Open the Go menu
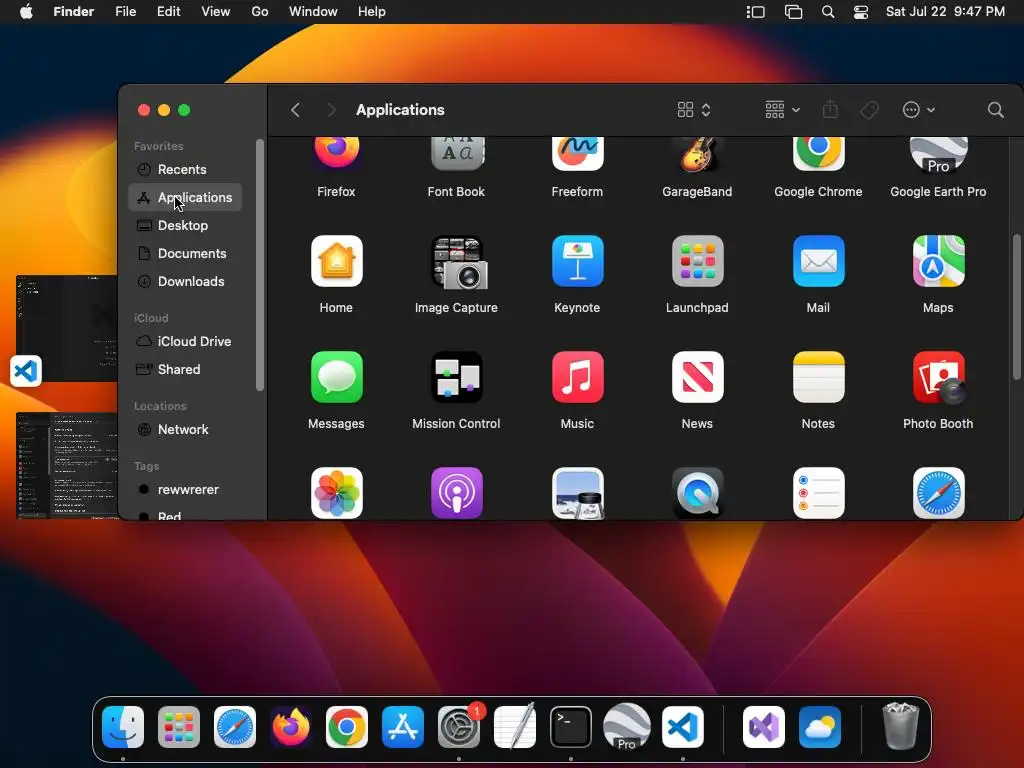The height and width of the screenshot is (768, 1024). tap(260, 12)
